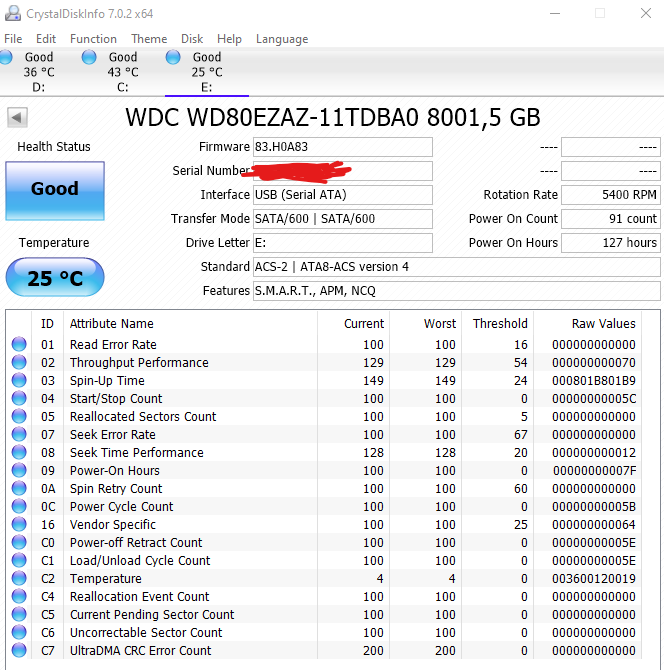This screenshot has width=664, height=670.
Task: Open the Language menu
Action: 282,39
